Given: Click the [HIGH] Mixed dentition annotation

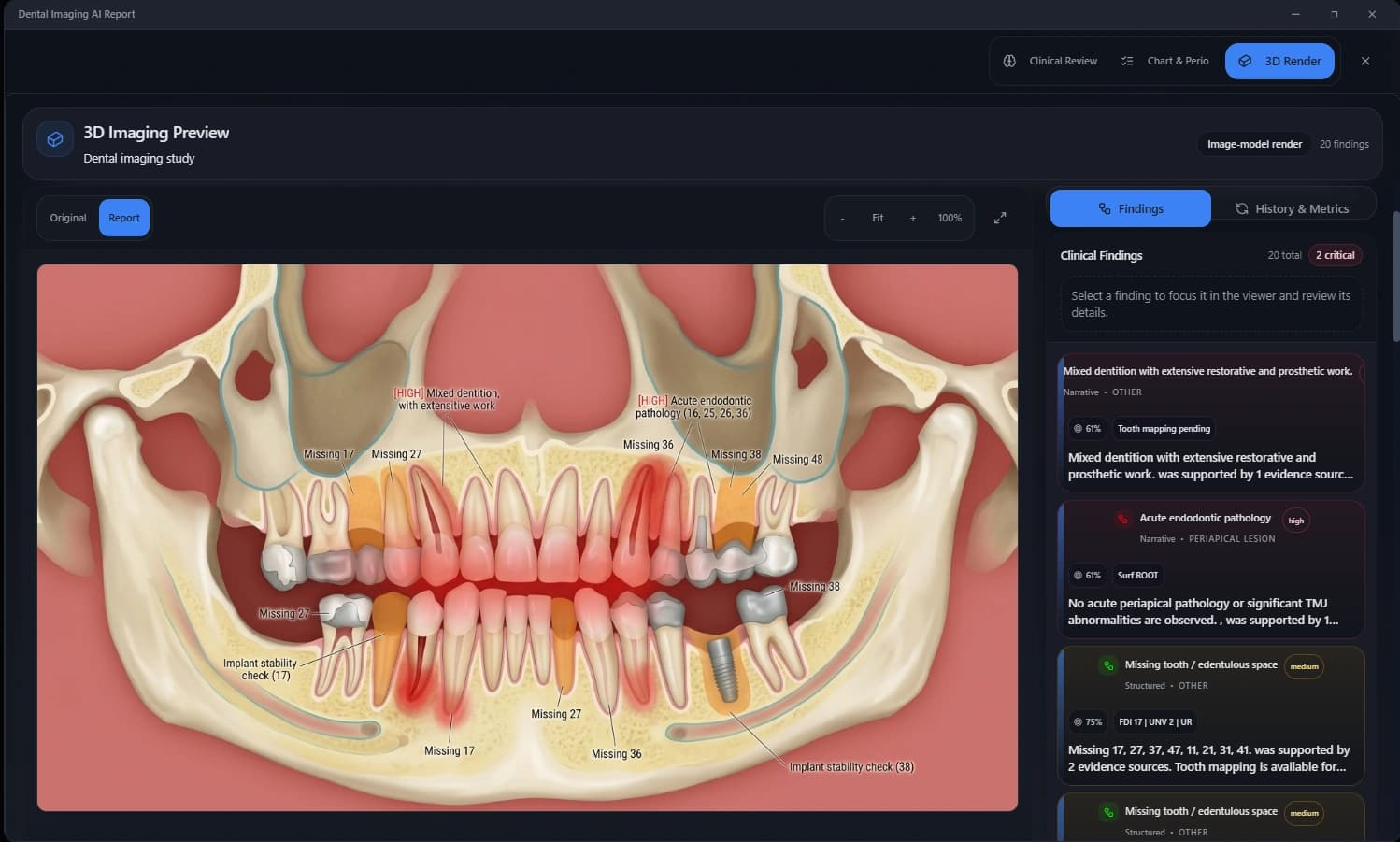Looking at the screenshot, I should click(447, 399).
